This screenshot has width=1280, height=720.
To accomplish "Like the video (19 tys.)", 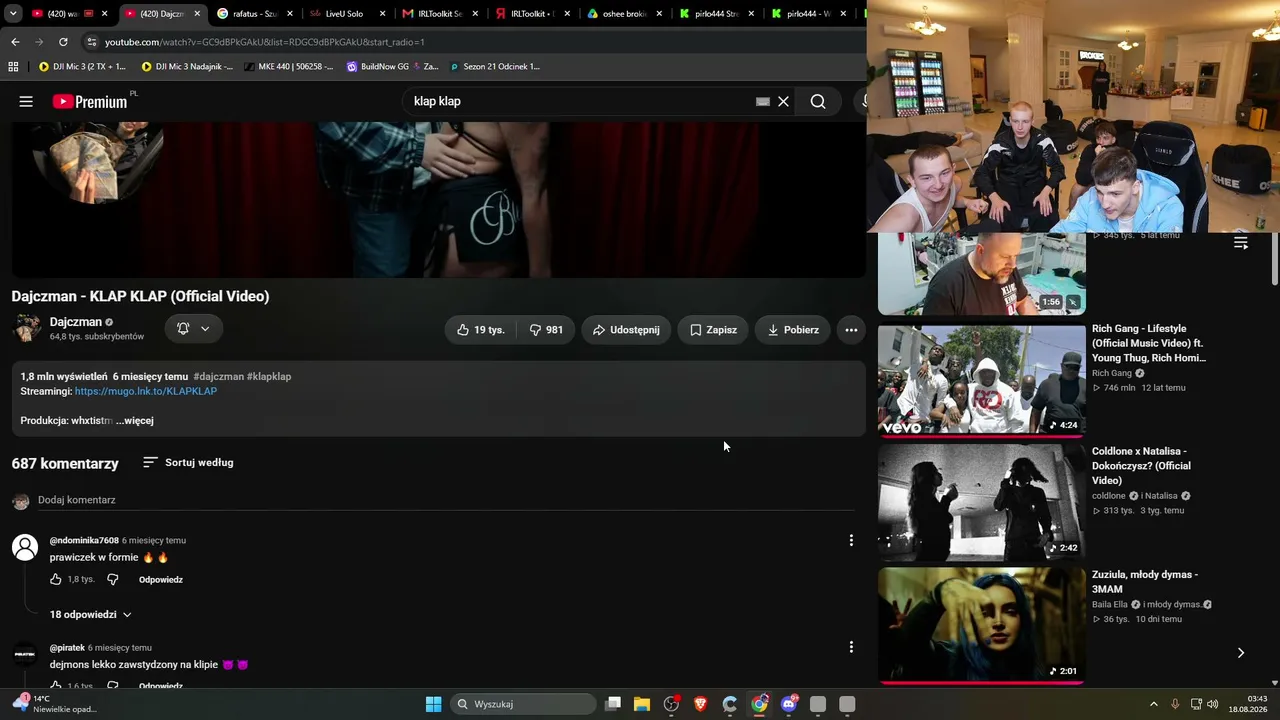I will pos(481,330).
